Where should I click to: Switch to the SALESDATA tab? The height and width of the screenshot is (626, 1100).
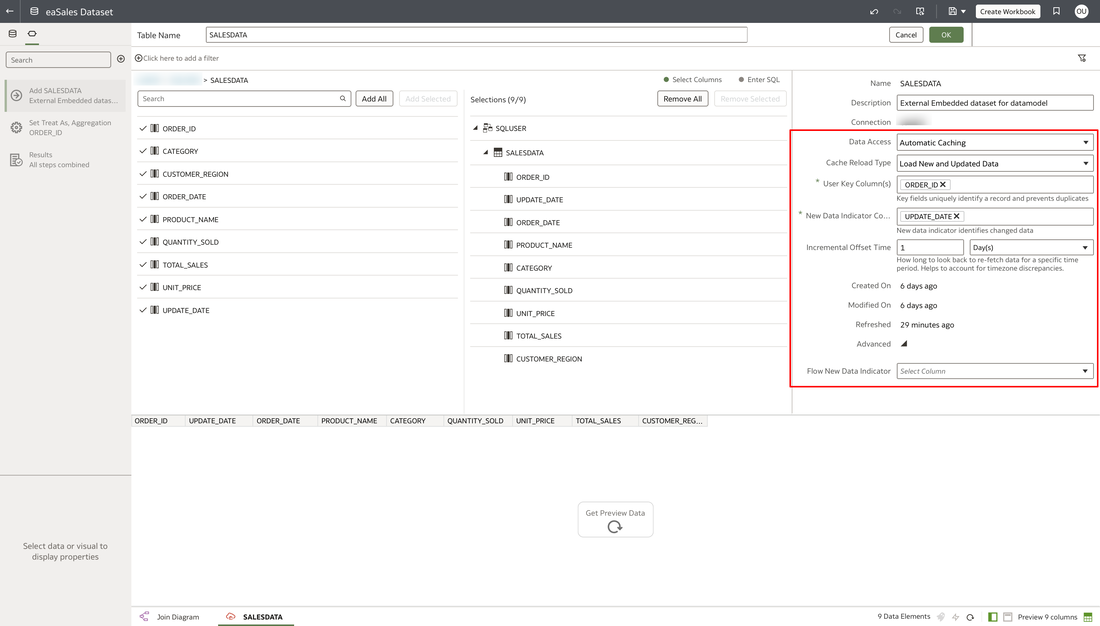tap(255, 617)
